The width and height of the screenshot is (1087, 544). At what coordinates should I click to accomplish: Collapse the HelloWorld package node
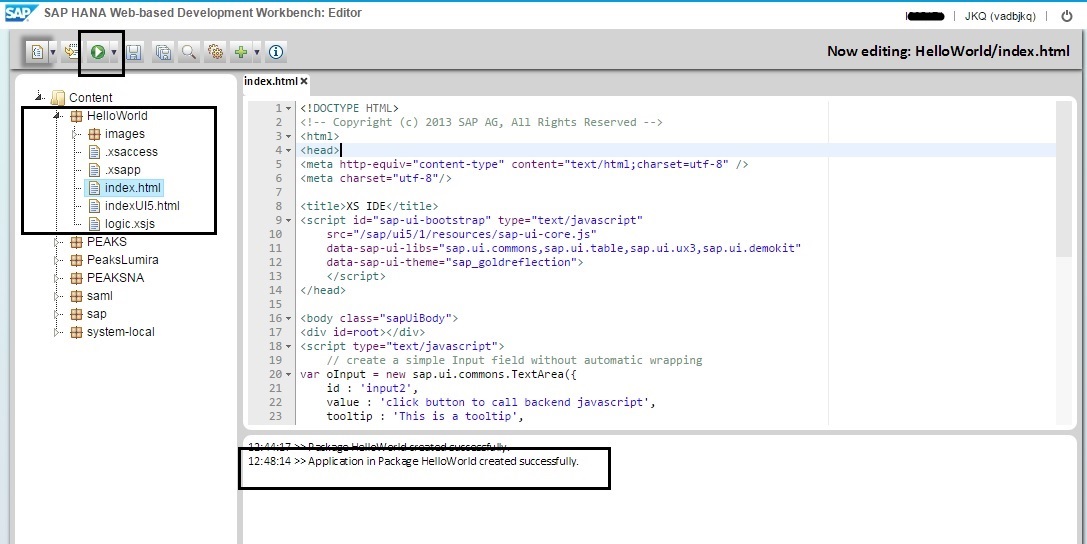coord(58,116)
